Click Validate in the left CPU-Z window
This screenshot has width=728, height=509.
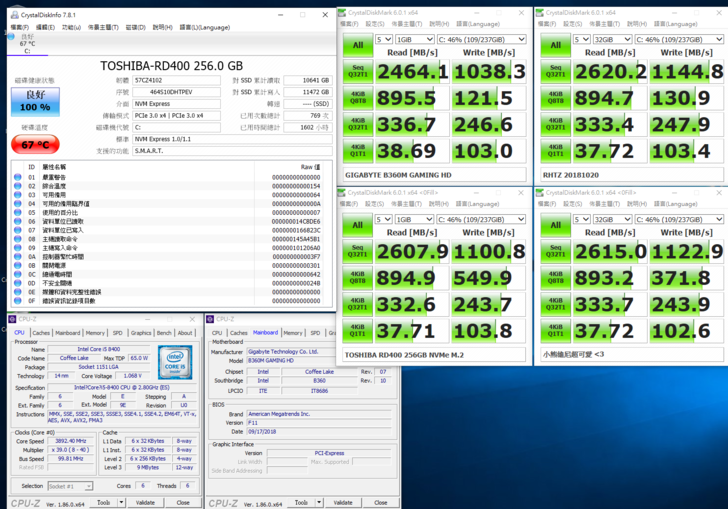point(145,503)
